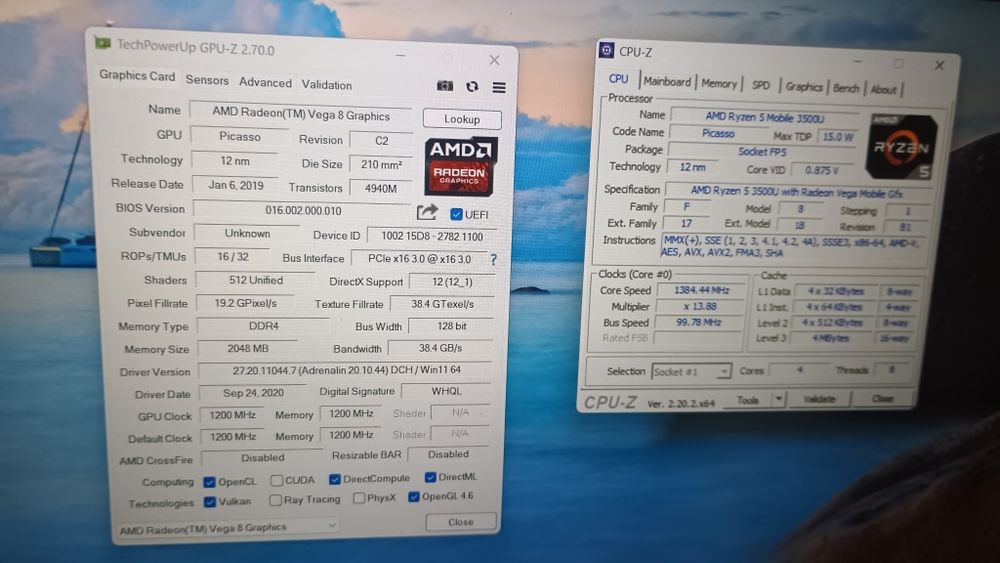This screenshot has width=1000, height=563.
Task: Click the GPU-Z title bar app icon
Action: [103, 43]
